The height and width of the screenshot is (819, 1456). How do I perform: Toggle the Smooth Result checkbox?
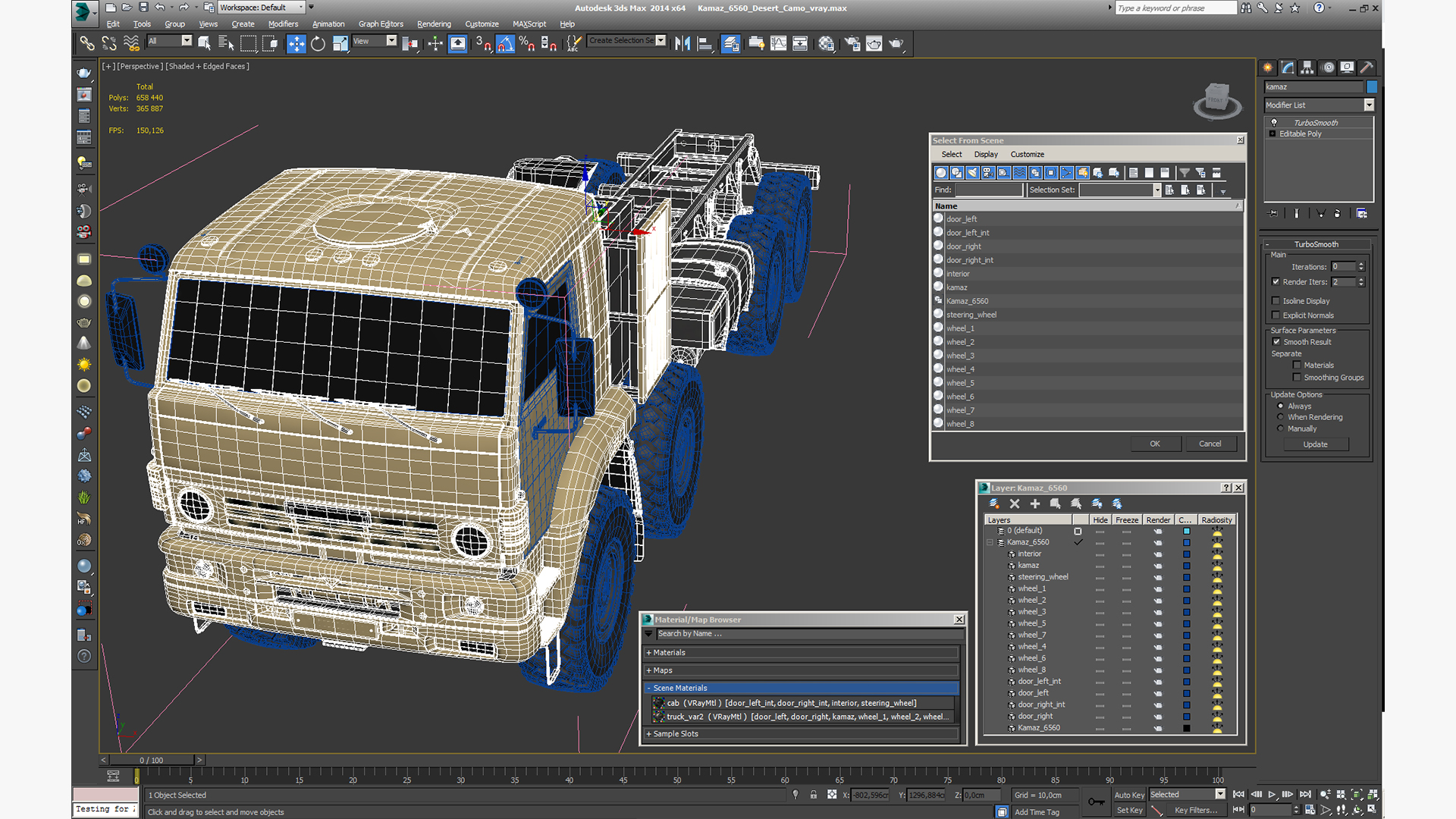tap(1276, 342)
